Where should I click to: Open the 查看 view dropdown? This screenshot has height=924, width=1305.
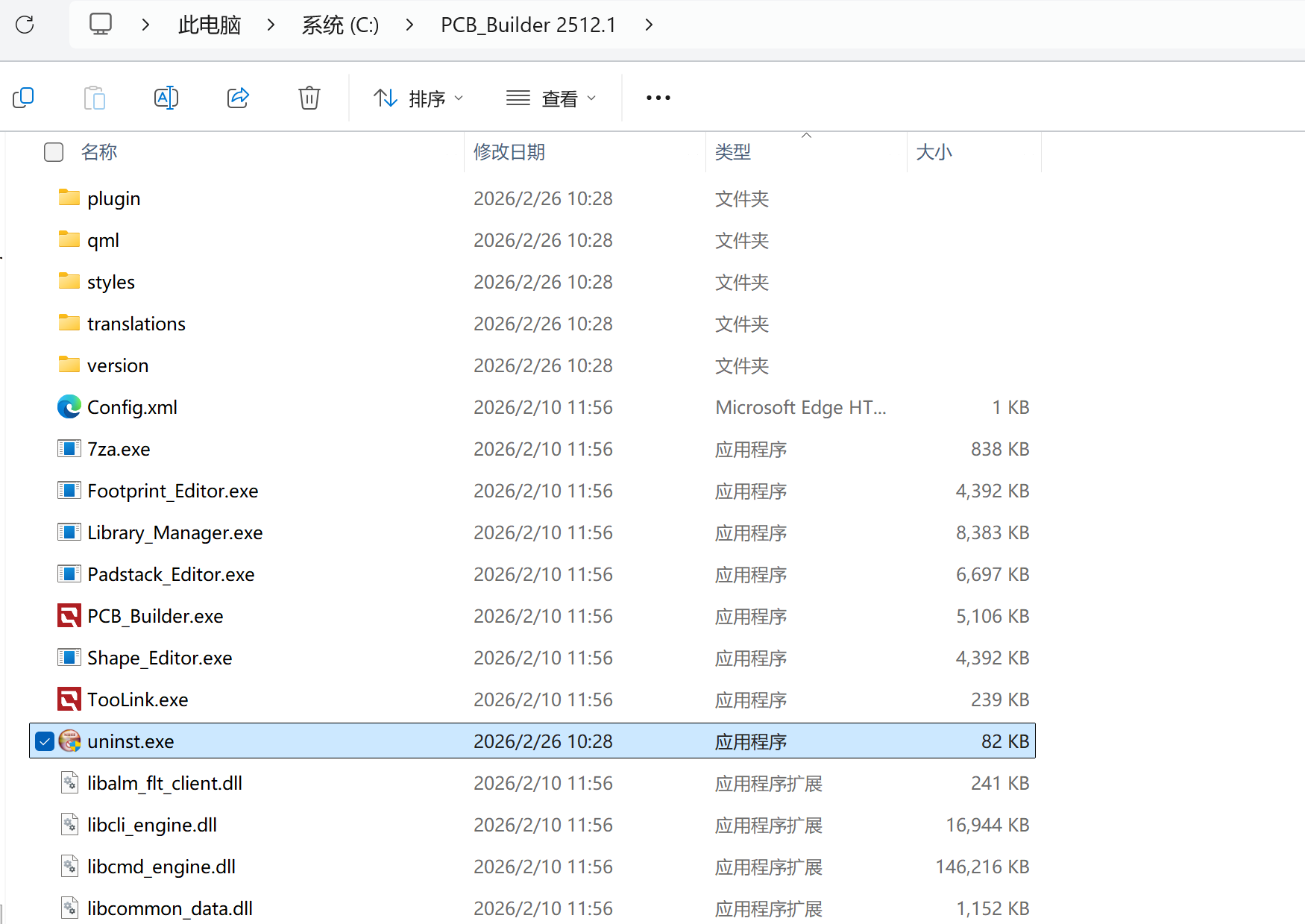(x=551, y=98)
